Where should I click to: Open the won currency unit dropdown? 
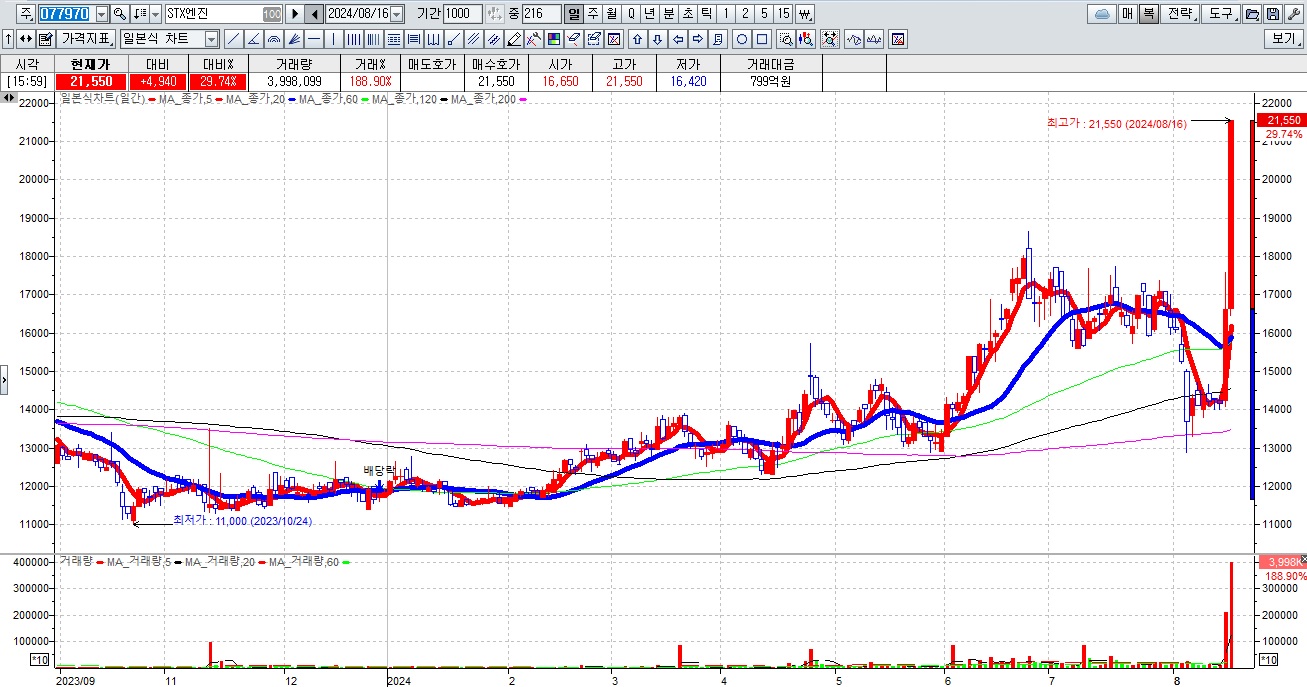point(805,14)
